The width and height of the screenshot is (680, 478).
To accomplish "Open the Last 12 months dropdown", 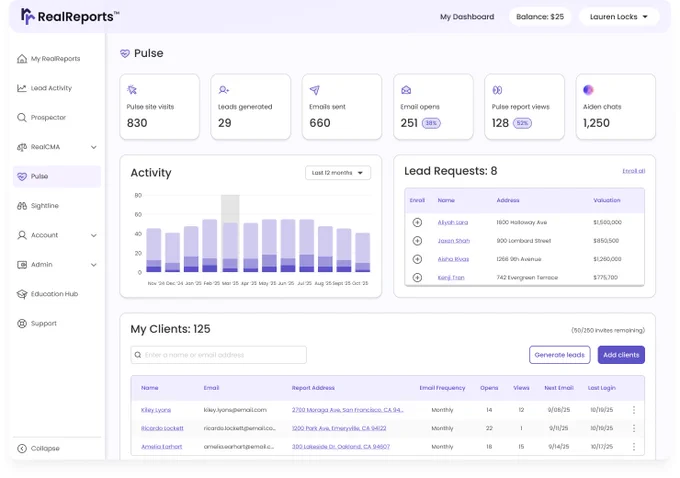I will click(338, 173).
